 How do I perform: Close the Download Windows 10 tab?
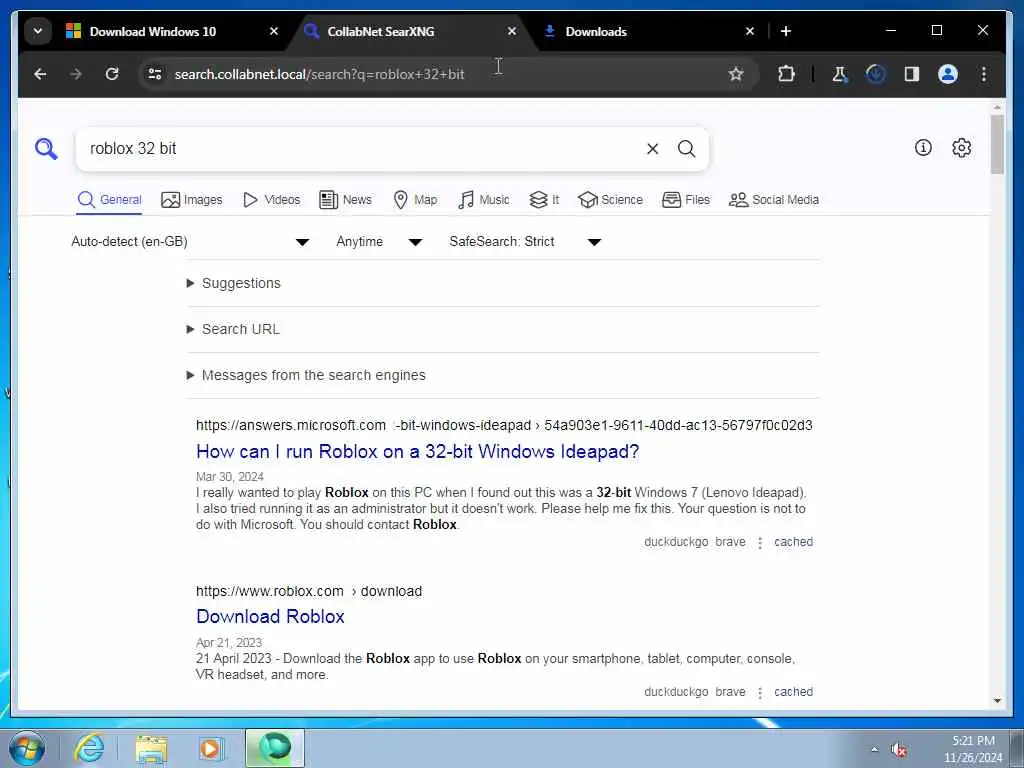click(x=274, y=31)
